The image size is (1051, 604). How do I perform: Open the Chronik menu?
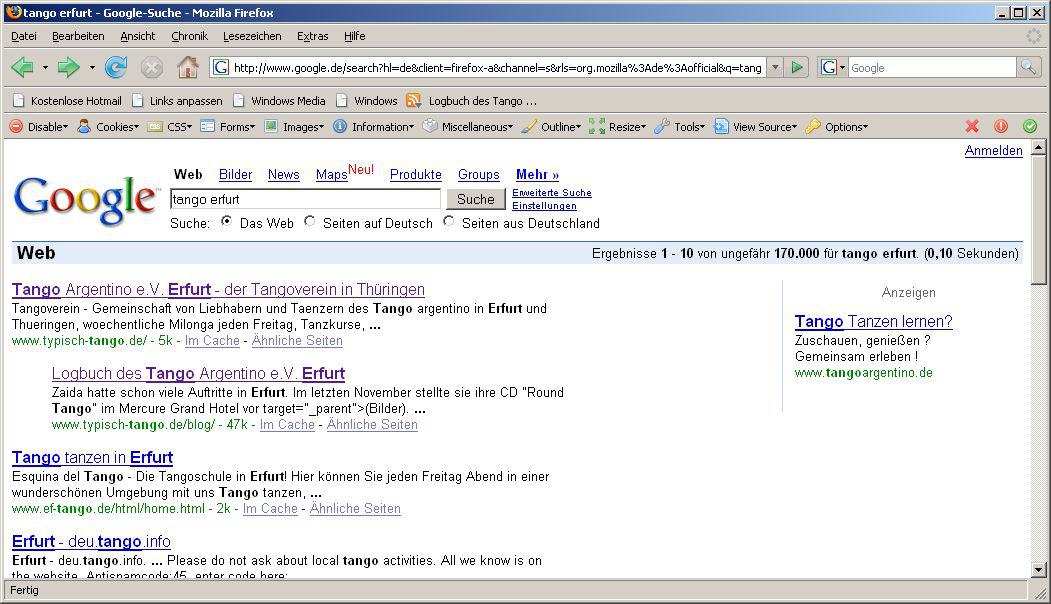click(x=189, y=36)
